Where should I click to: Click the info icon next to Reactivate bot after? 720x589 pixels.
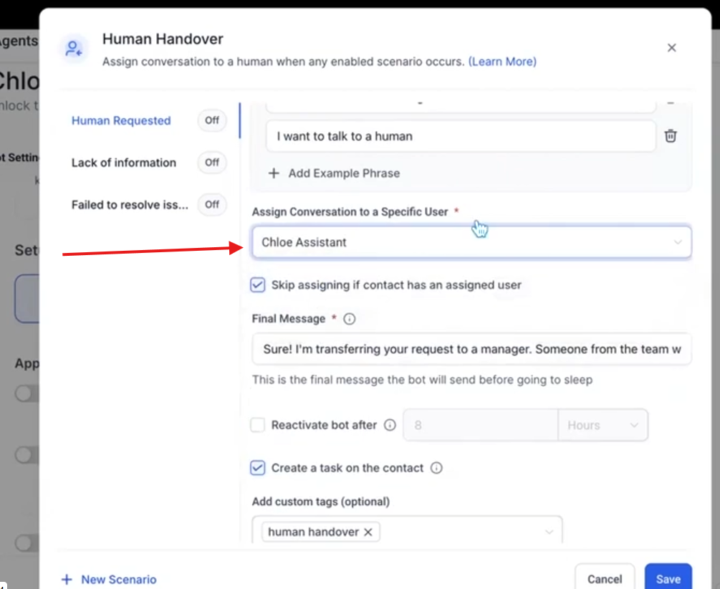tap(390, 425)
